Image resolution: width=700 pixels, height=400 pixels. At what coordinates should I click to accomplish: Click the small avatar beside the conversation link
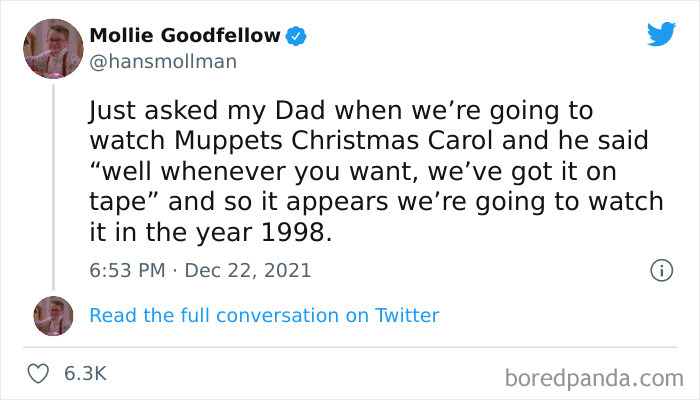(x=53, y=315)
